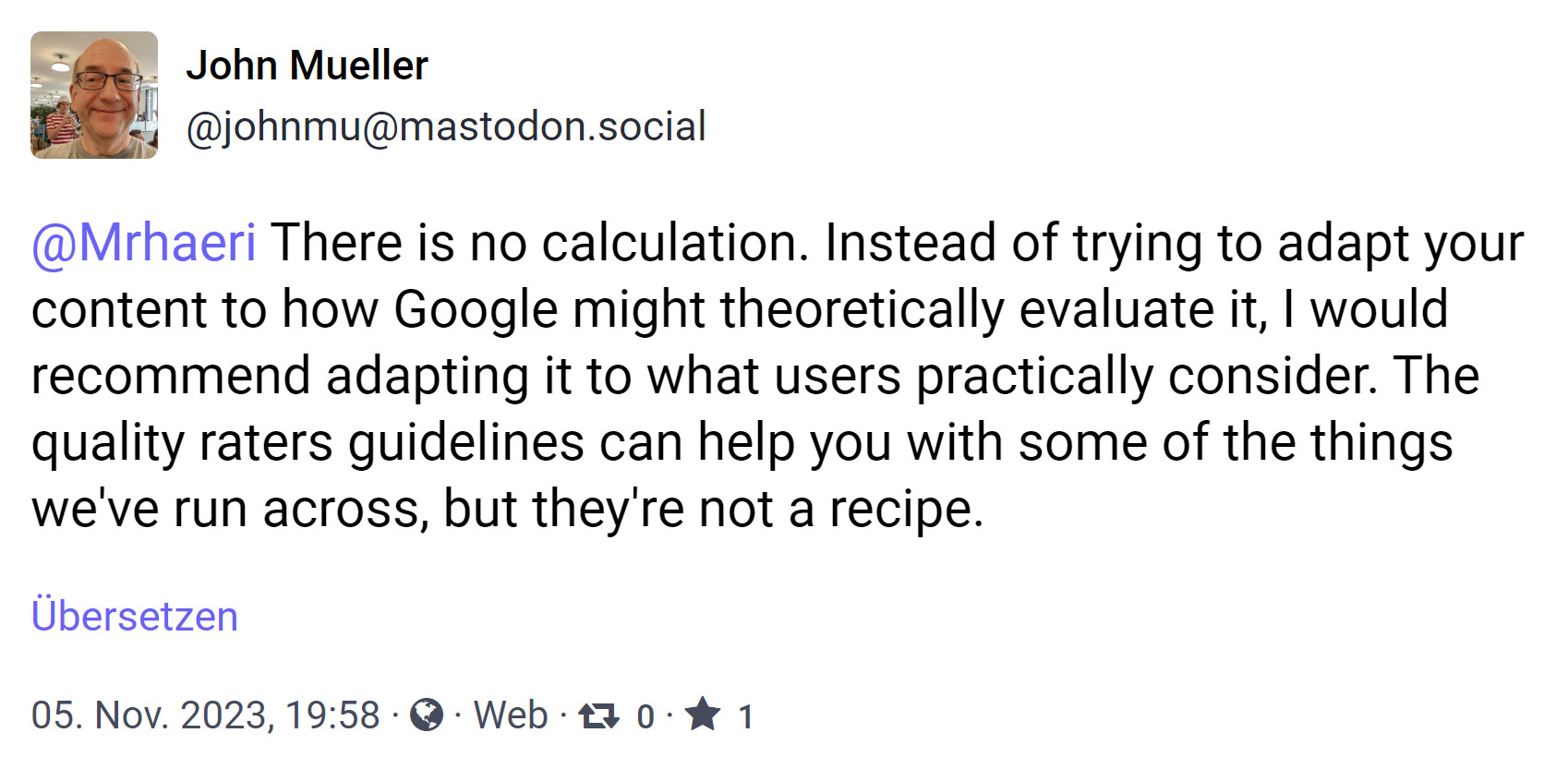Screen dimensions: 1568x769
Task: Click the @johnmu@mastodon.social handle
Action: 446,126
